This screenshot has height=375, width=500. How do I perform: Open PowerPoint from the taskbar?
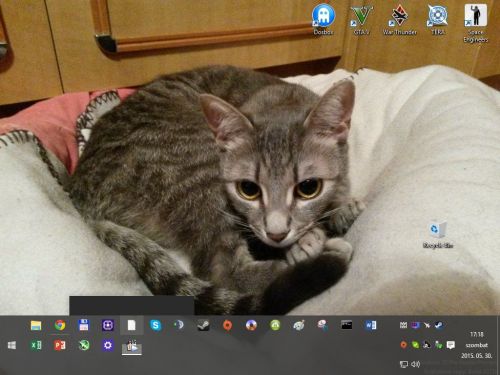(x=60, y=345)
